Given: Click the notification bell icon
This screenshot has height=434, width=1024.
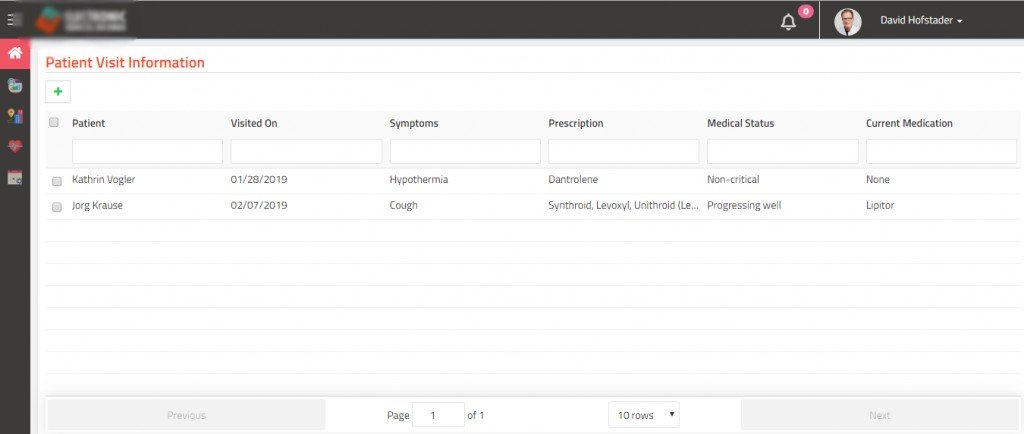Looking at the screenshot, I should pyautogui.click(x=788, y=22).
